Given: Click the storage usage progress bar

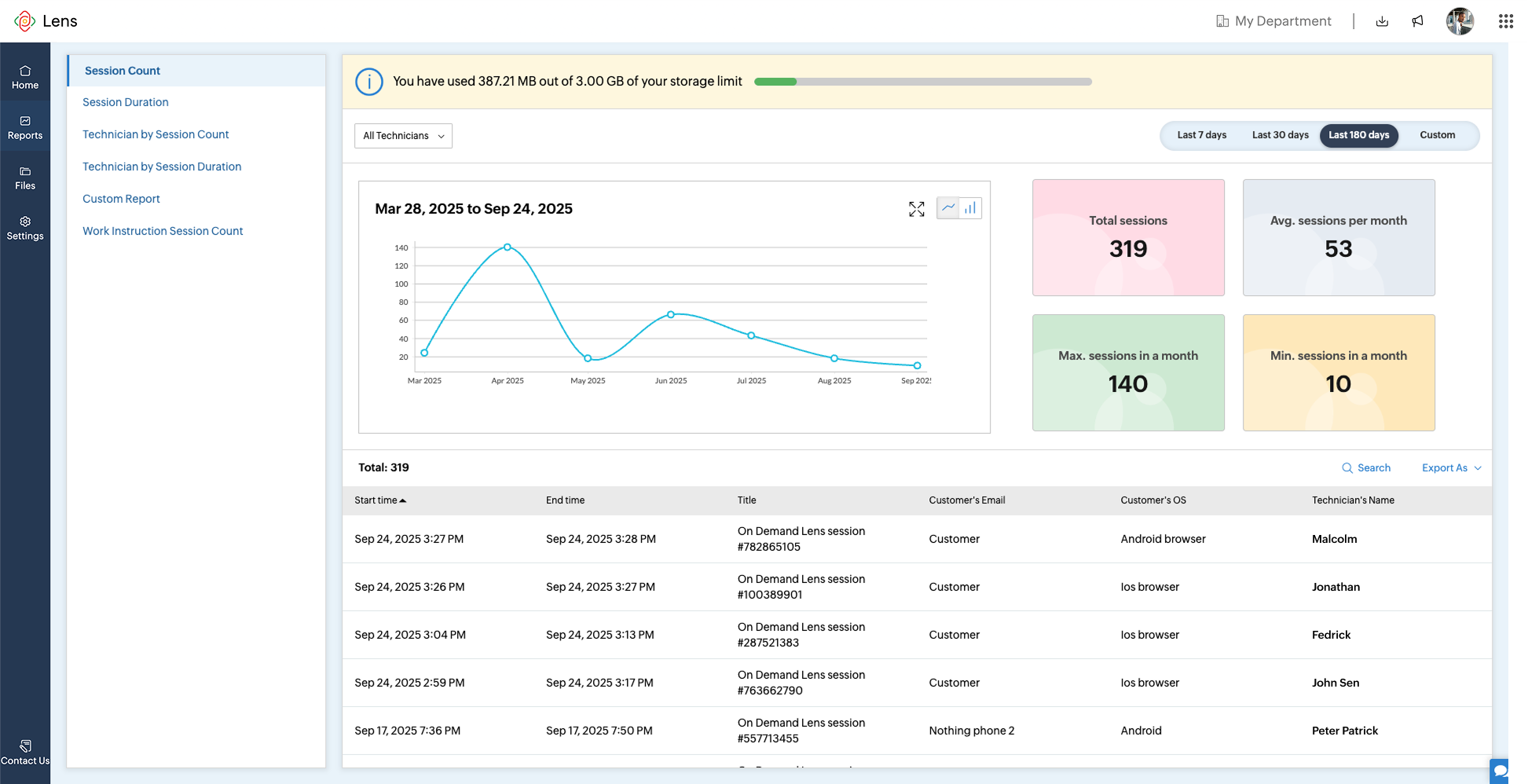Looking at the screenshot, I should click(x=923, y=82).
